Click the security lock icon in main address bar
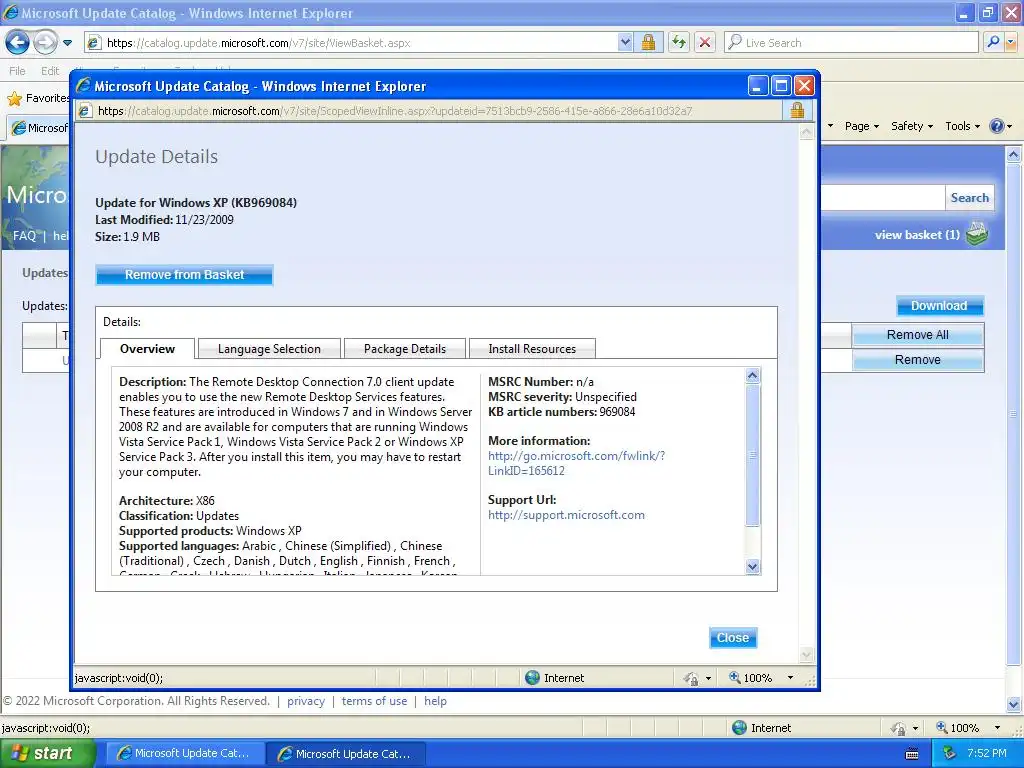Image resolution: width=1024 pixels, height=768 pixels. (648, 43)
